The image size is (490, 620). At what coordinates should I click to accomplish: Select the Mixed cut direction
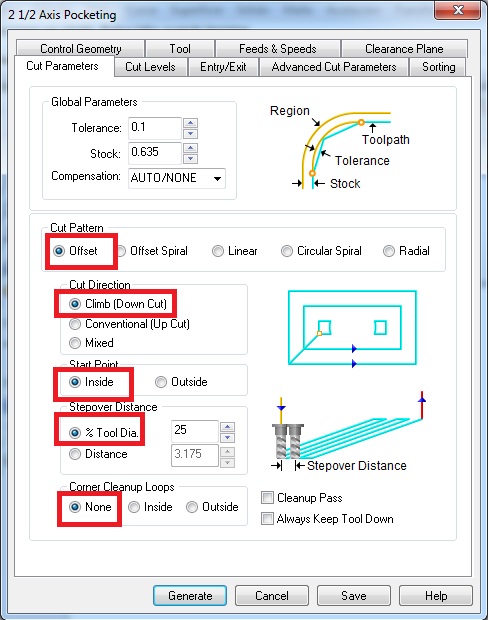point(91,343)
